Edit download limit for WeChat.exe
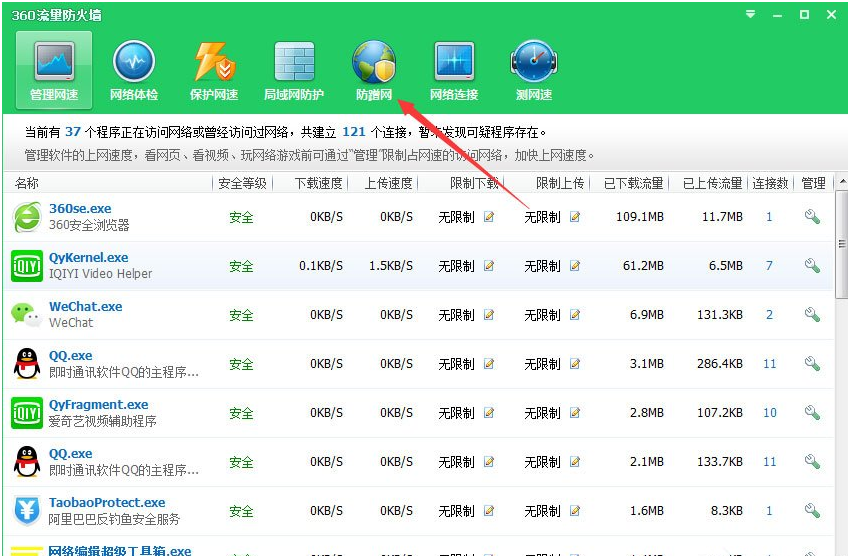The image size is (848, 556). (x=489, y=315)
